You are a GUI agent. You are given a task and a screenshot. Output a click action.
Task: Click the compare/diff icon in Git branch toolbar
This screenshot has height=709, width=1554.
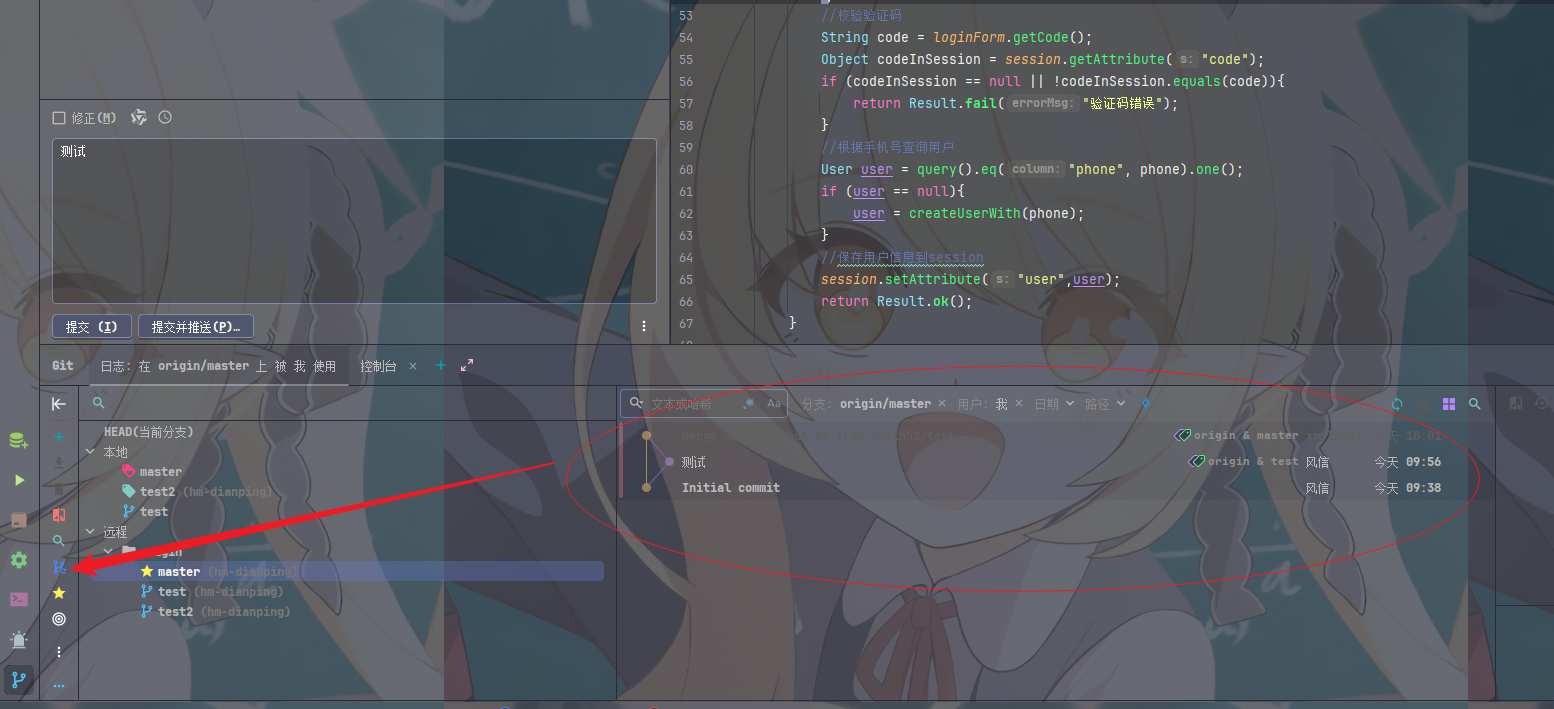click(x=59, y=515)
